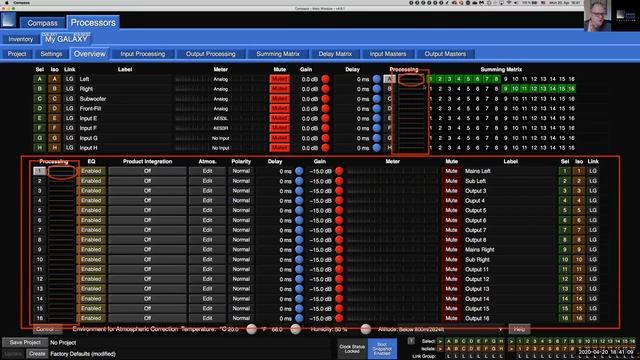Switch to the Input Processing tab
The width and height of the screenshot is (640, 360).
[143, 54]
